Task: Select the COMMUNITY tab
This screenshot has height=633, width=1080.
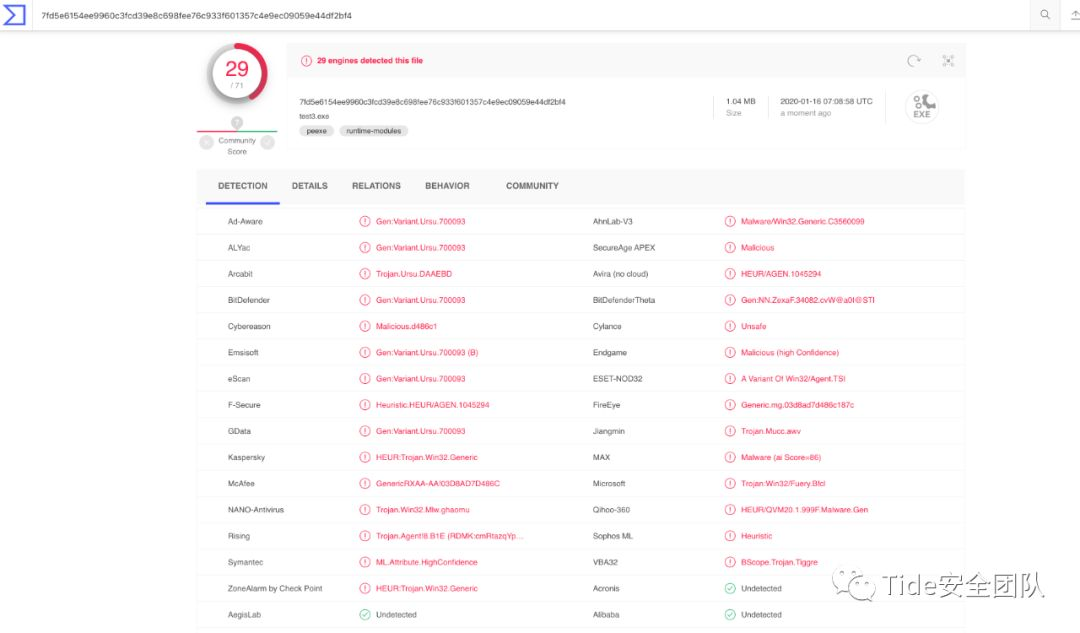Action: click(x=532, y=186)
